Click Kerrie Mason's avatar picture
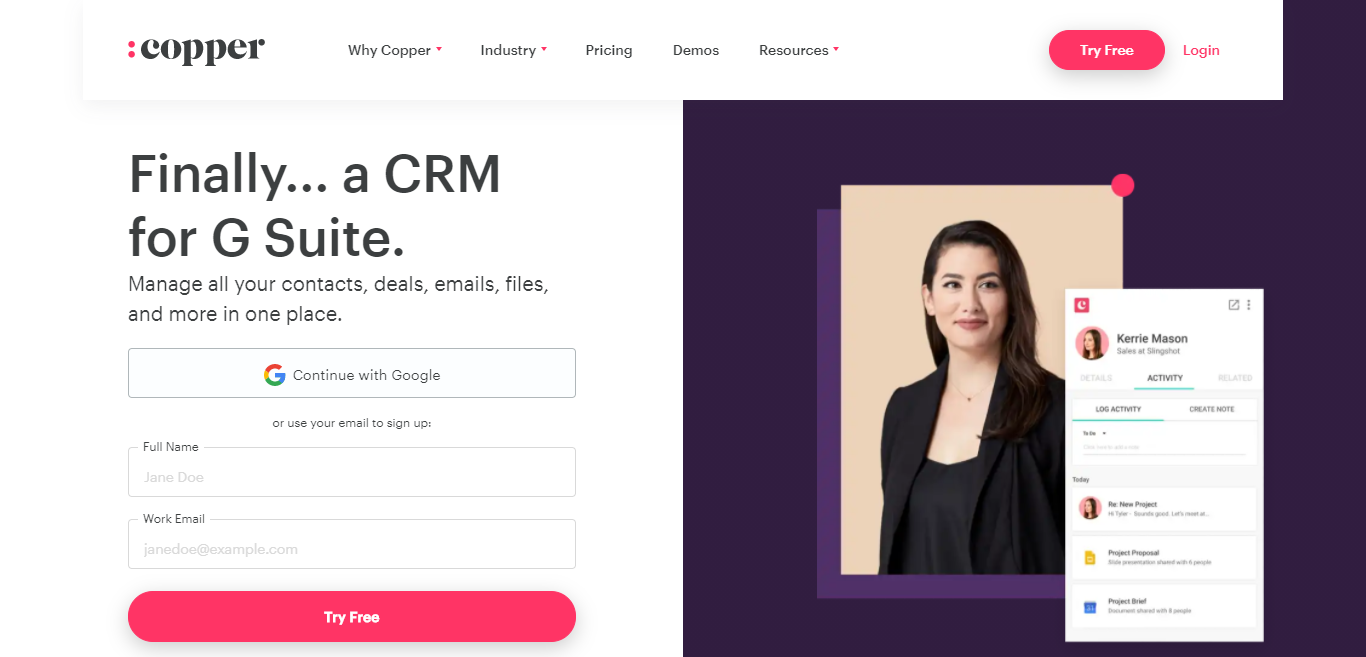The image size is (1366, 657). click(1092, 343)
